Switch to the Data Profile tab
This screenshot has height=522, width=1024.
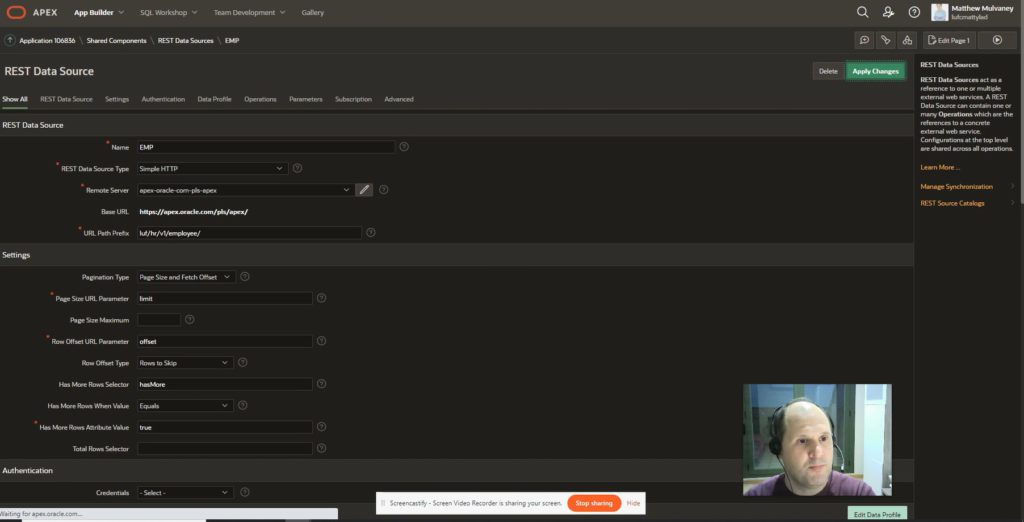coord(214,99)
